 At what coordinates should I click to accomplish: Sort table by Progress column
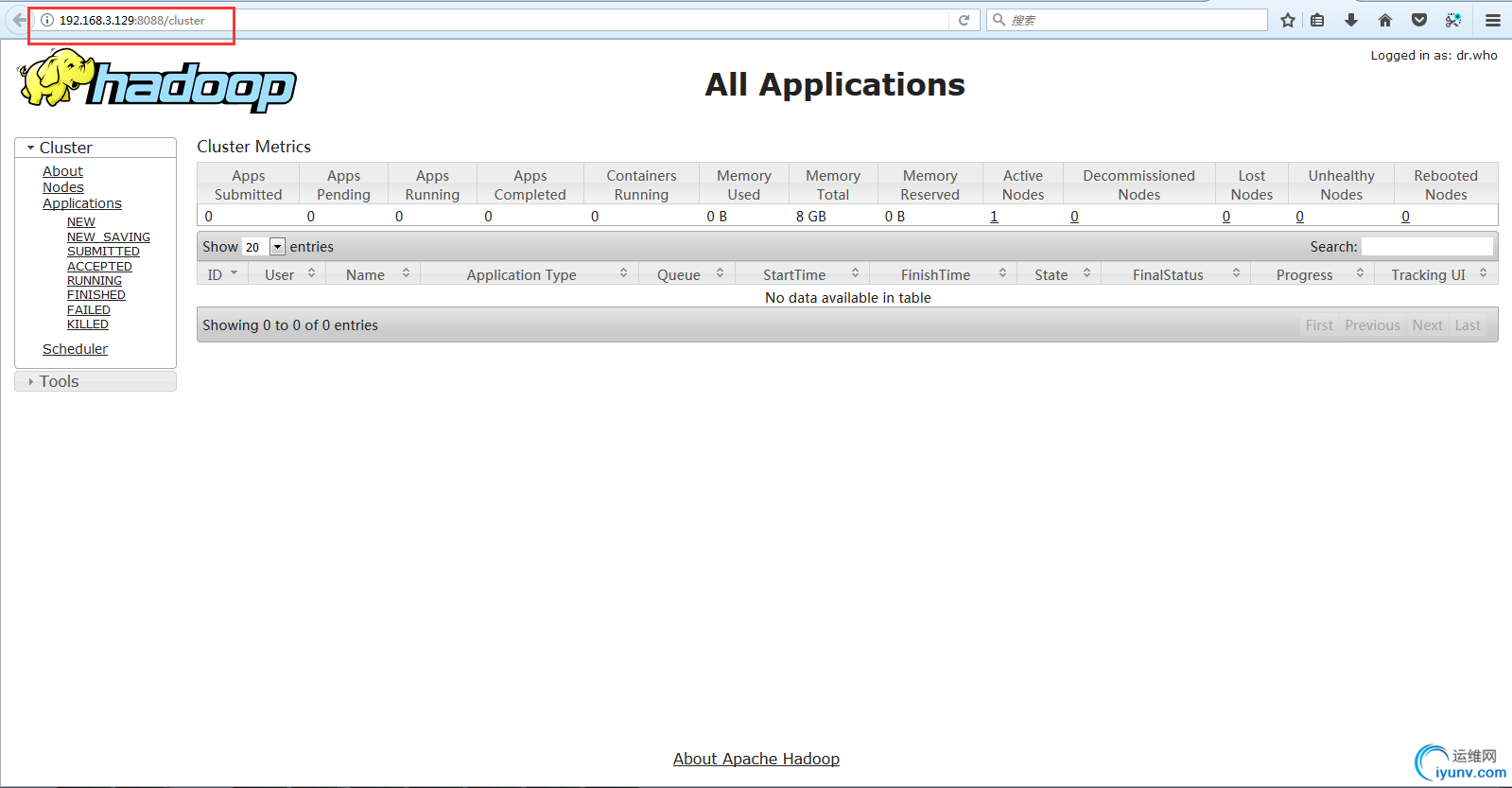(1312, 274)
